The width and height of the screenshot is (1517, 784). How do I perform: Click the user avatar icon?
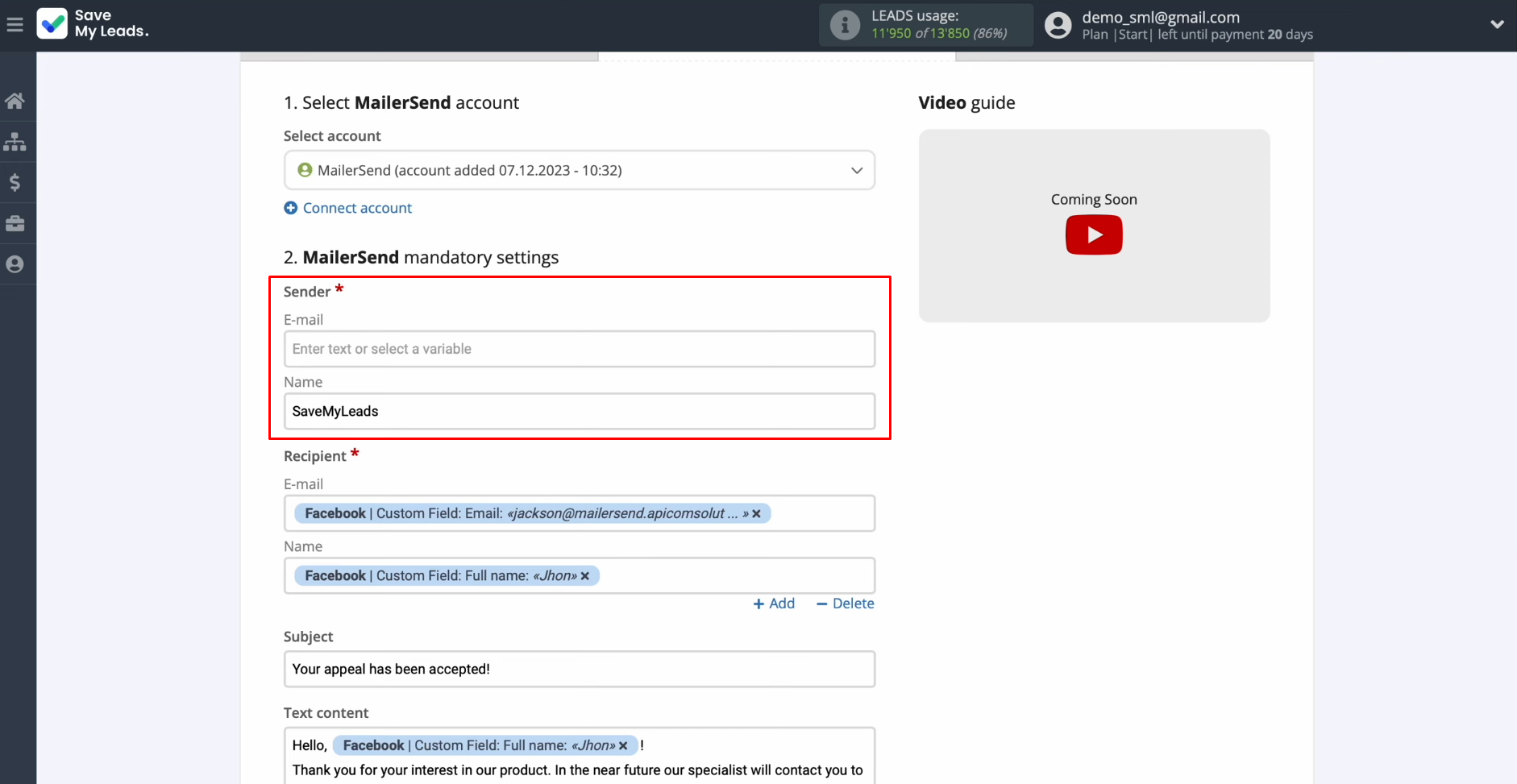[x=1058, y=25]
